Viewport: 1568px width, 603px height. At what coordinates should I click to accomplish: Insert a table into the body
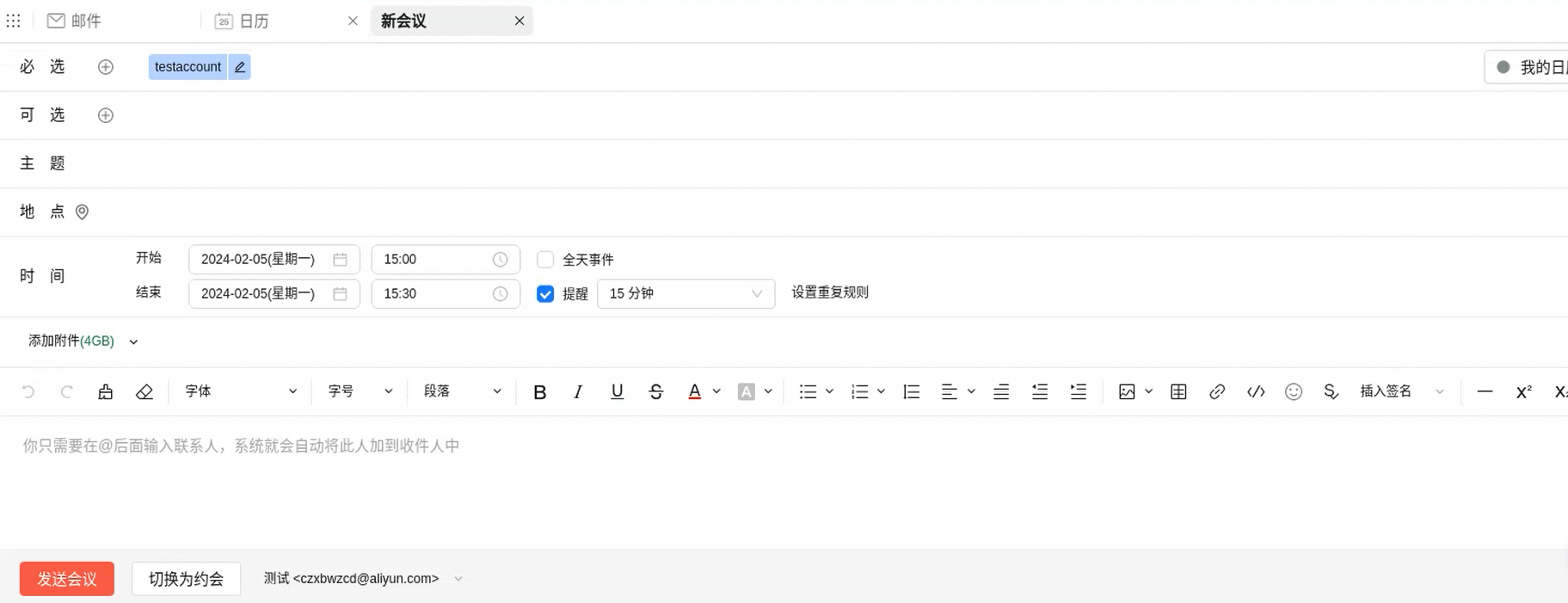coord(1178,392)
